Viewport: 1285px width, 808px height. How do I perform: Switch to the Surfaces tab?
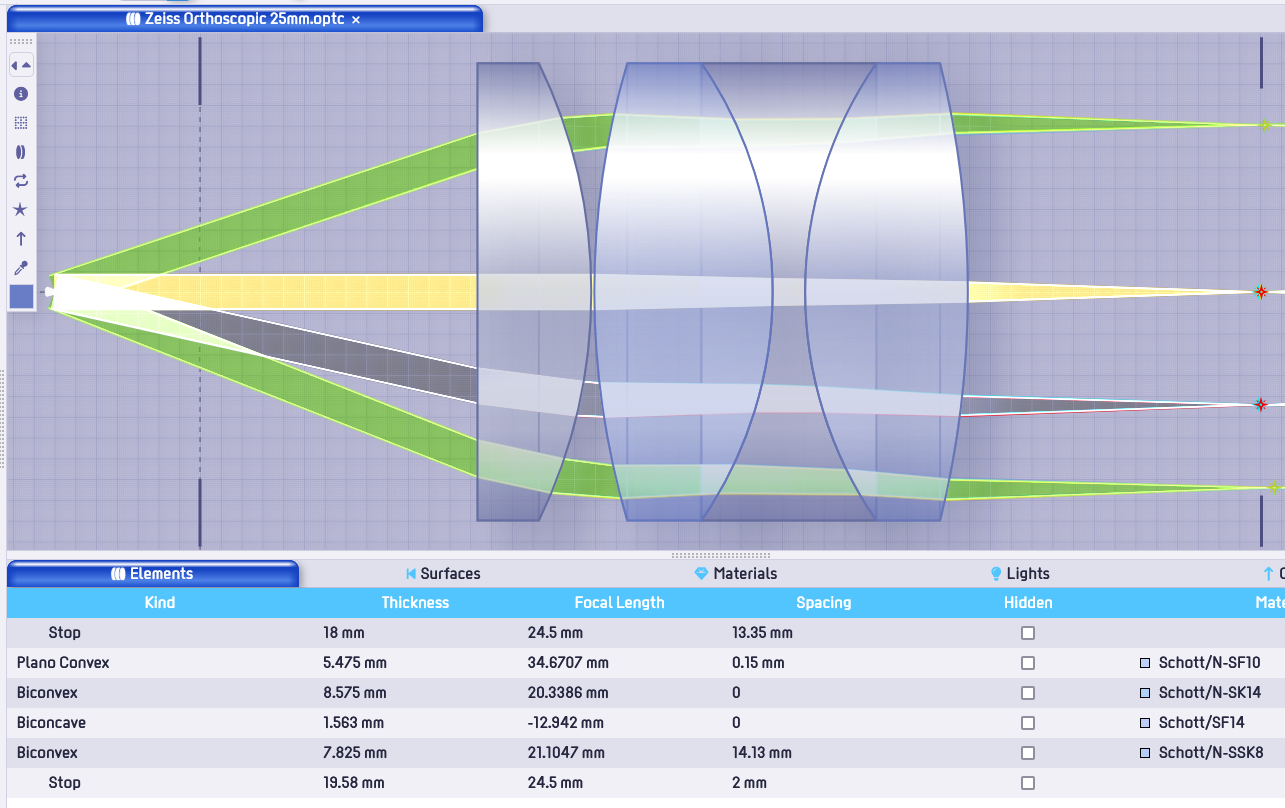click(x=443, y=574)
